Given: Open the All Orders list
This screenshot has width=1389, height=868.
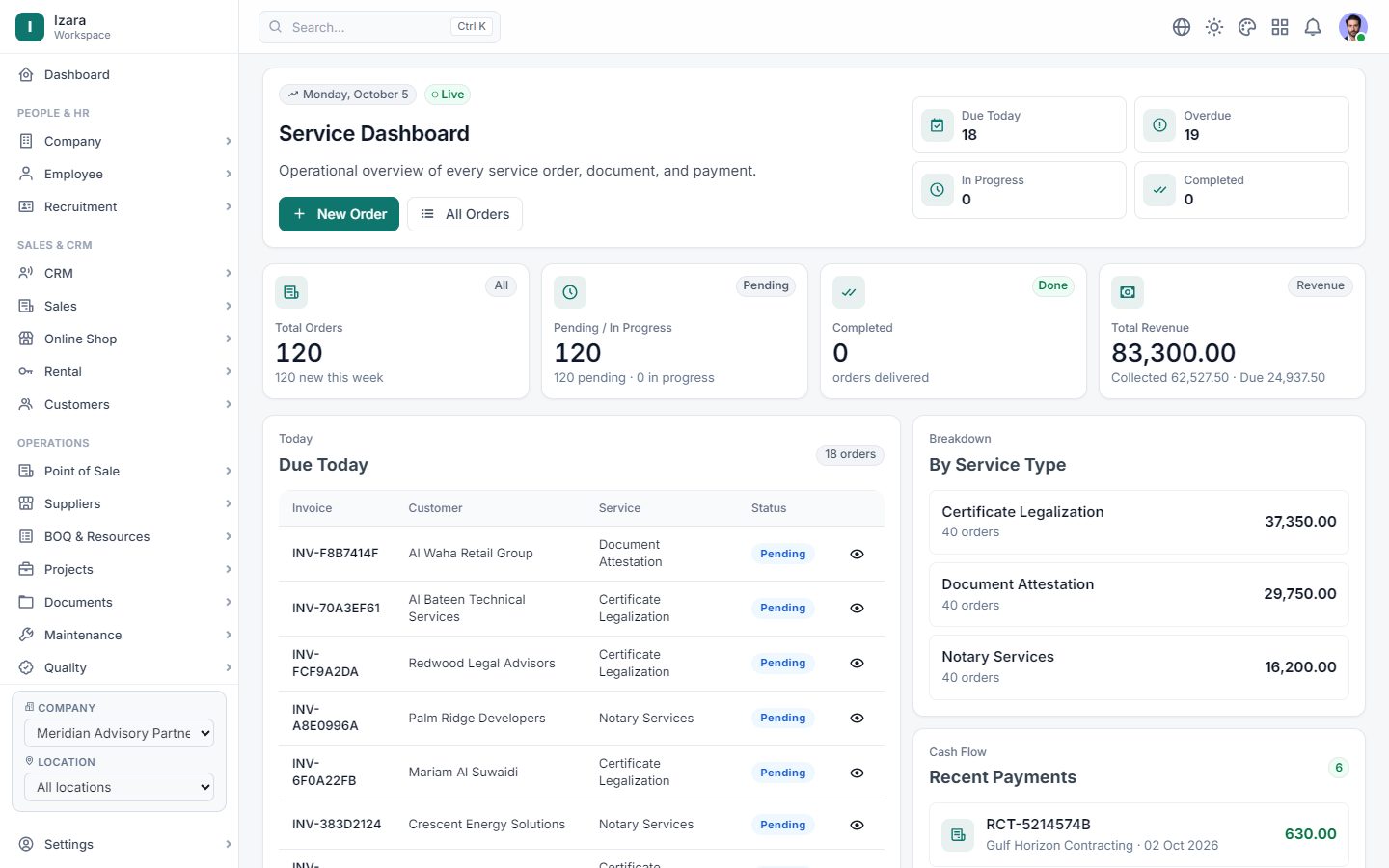Looking at the screenshot, I should [465, 214].
